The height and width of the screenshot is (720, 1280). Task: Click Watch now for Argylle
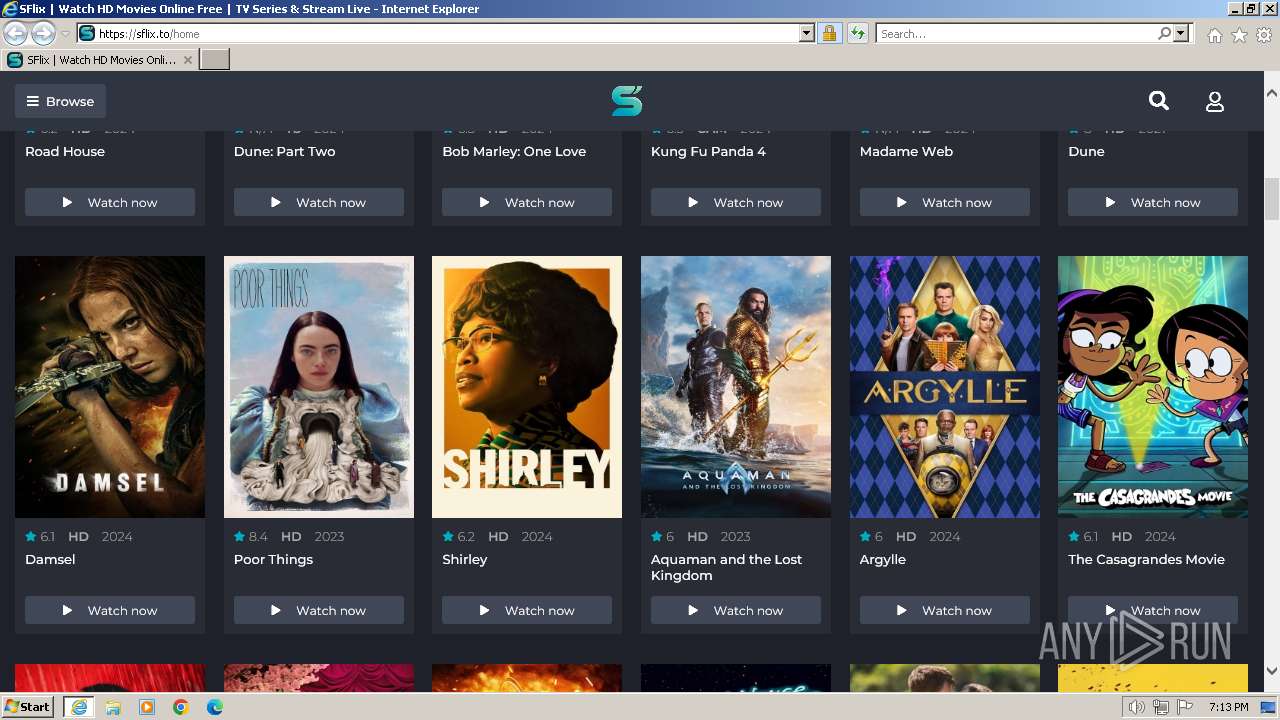pyautogui.click(x=945, y=610)
